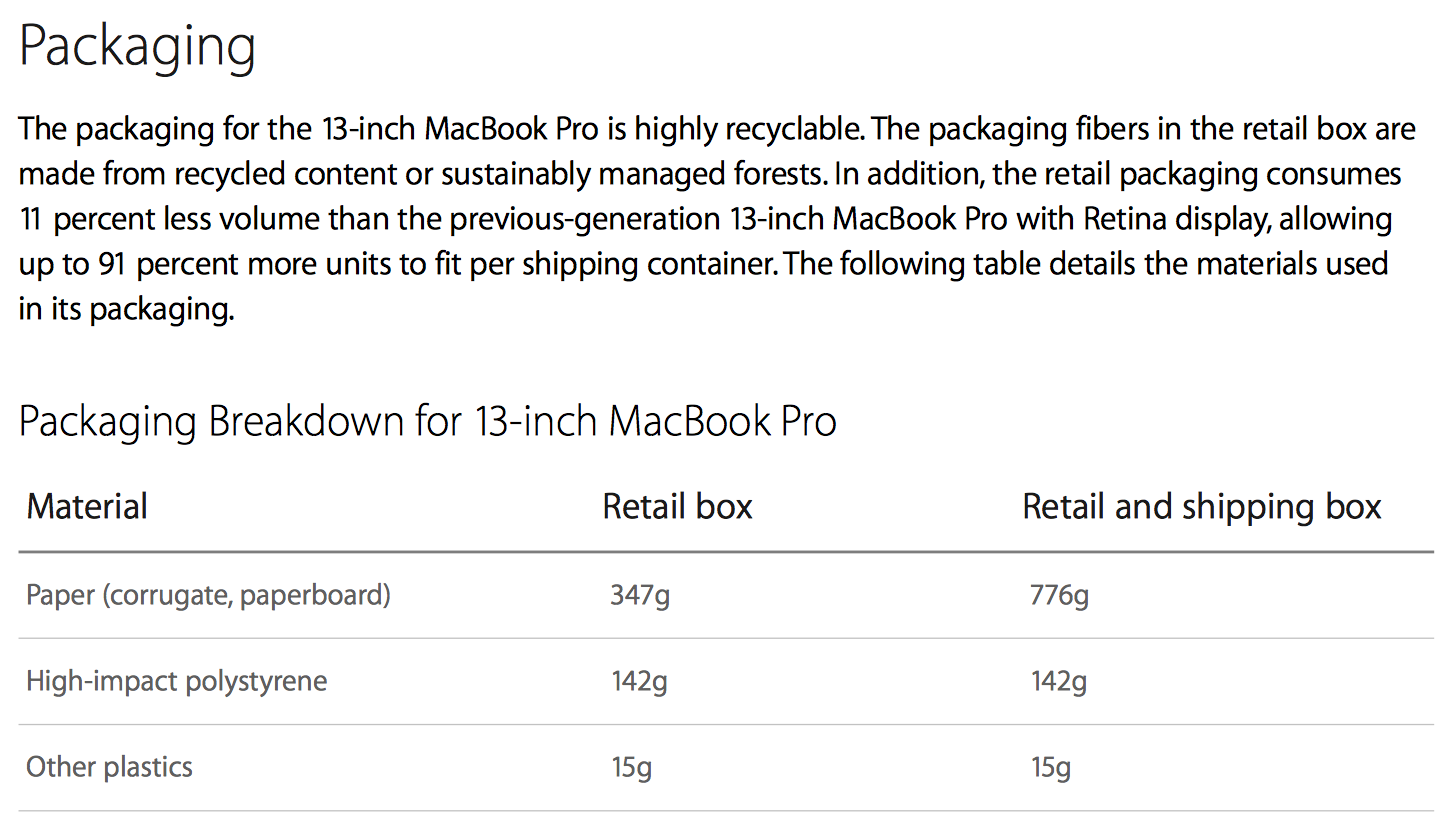Click the Packaging Breakdown for 13-inch MacBook Pro subheading

coord(428,421)
